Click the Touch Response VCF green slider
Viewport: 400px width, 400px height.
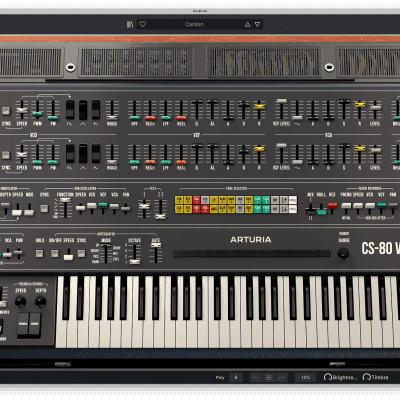[x=381, y=205]
